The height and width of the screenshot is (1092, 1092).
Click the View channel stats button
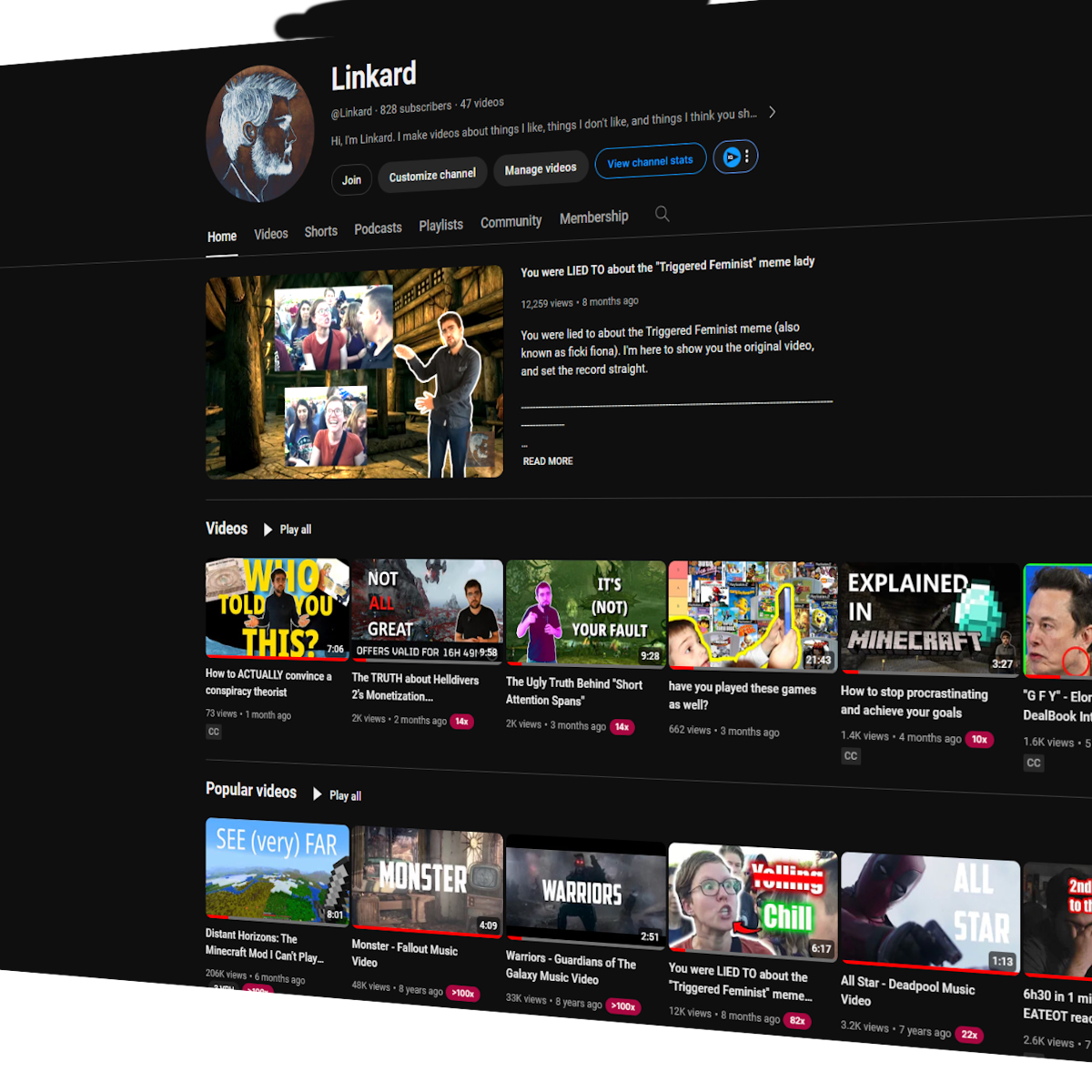click(650, 162)
